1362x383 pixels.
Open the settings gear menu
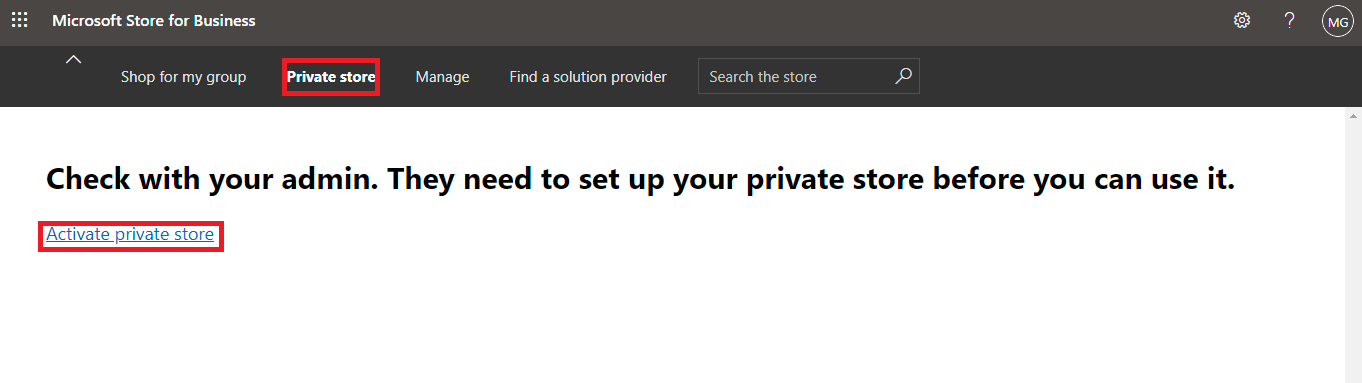click(1242, 20)
